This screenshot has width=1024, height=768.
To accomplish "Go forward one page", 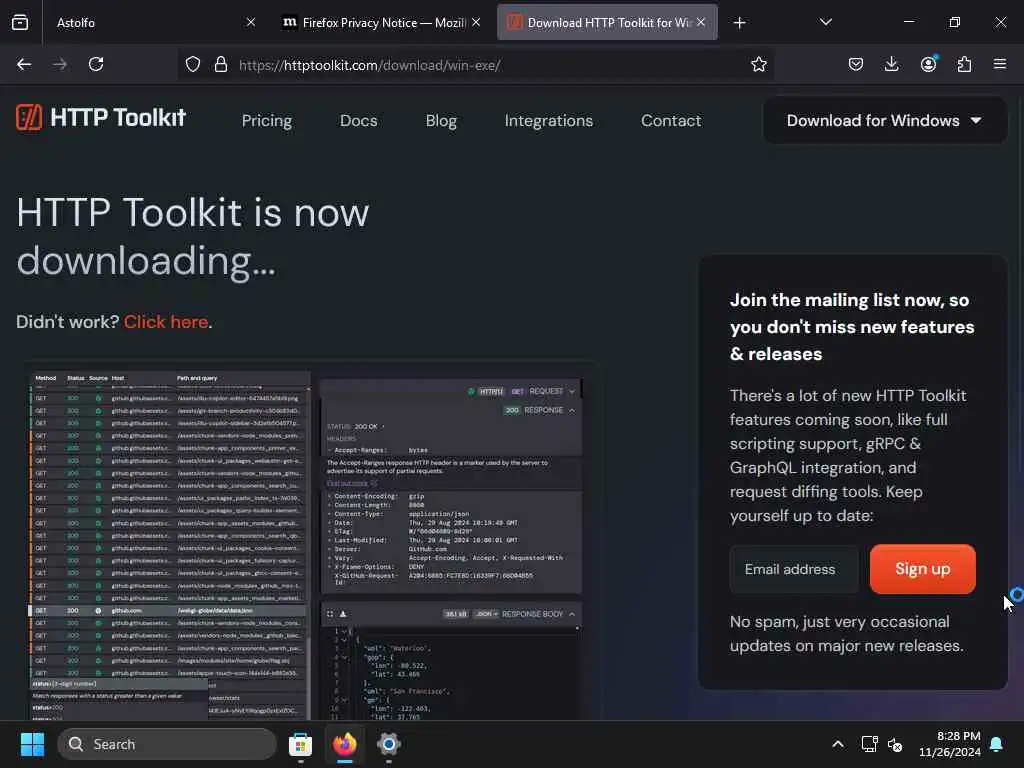I will pyautogui.click(x=60, y=64).
